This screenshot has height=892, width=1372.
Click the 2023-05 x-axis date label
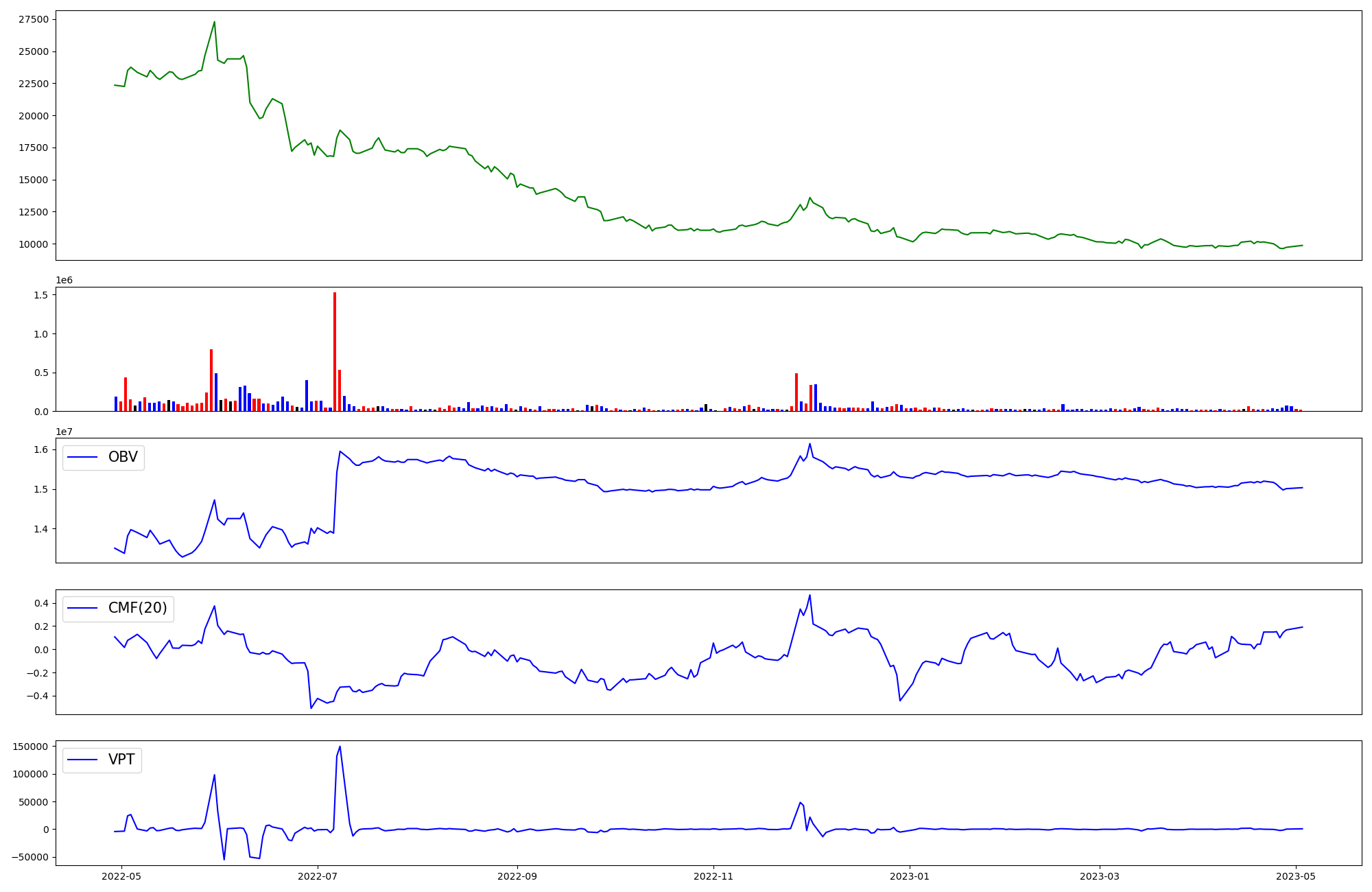coord(1295,876)
